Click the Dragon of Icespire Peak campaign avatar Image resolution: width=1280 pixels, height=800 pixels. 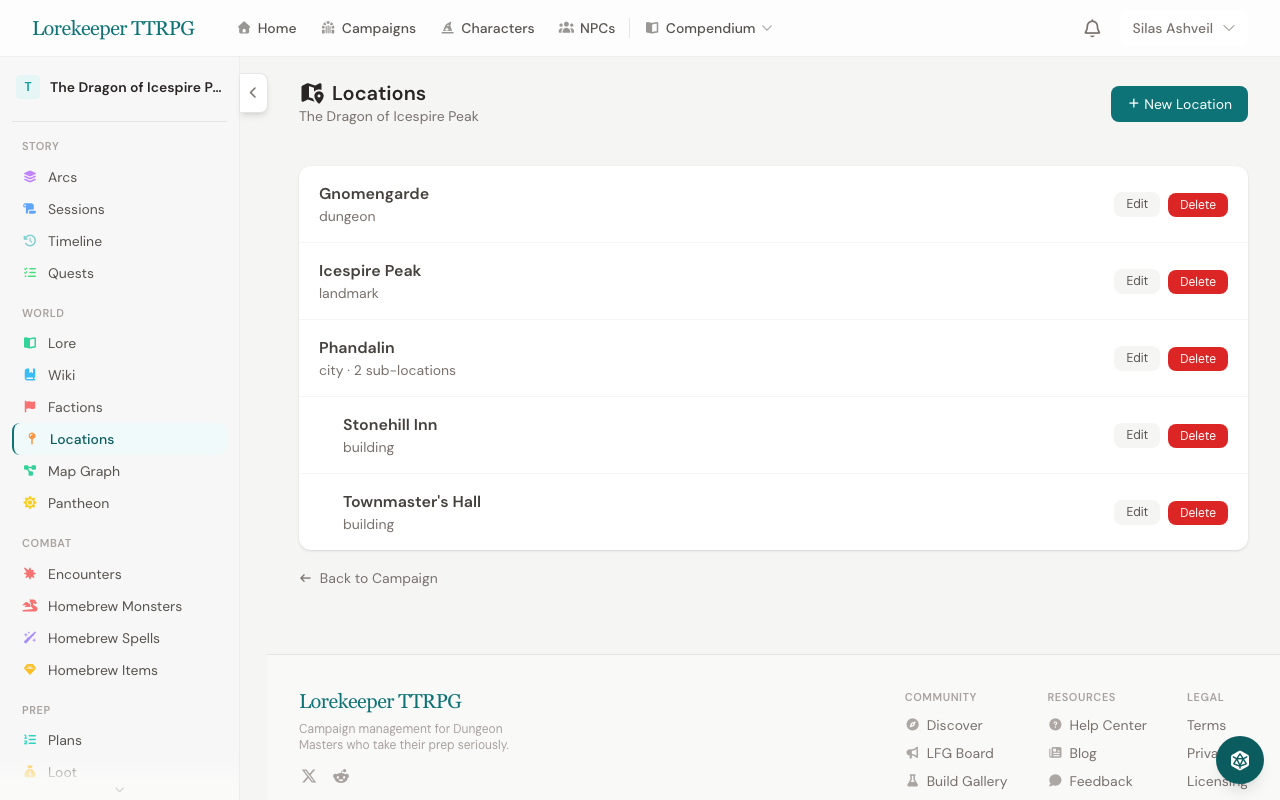(x=26, y=87)
